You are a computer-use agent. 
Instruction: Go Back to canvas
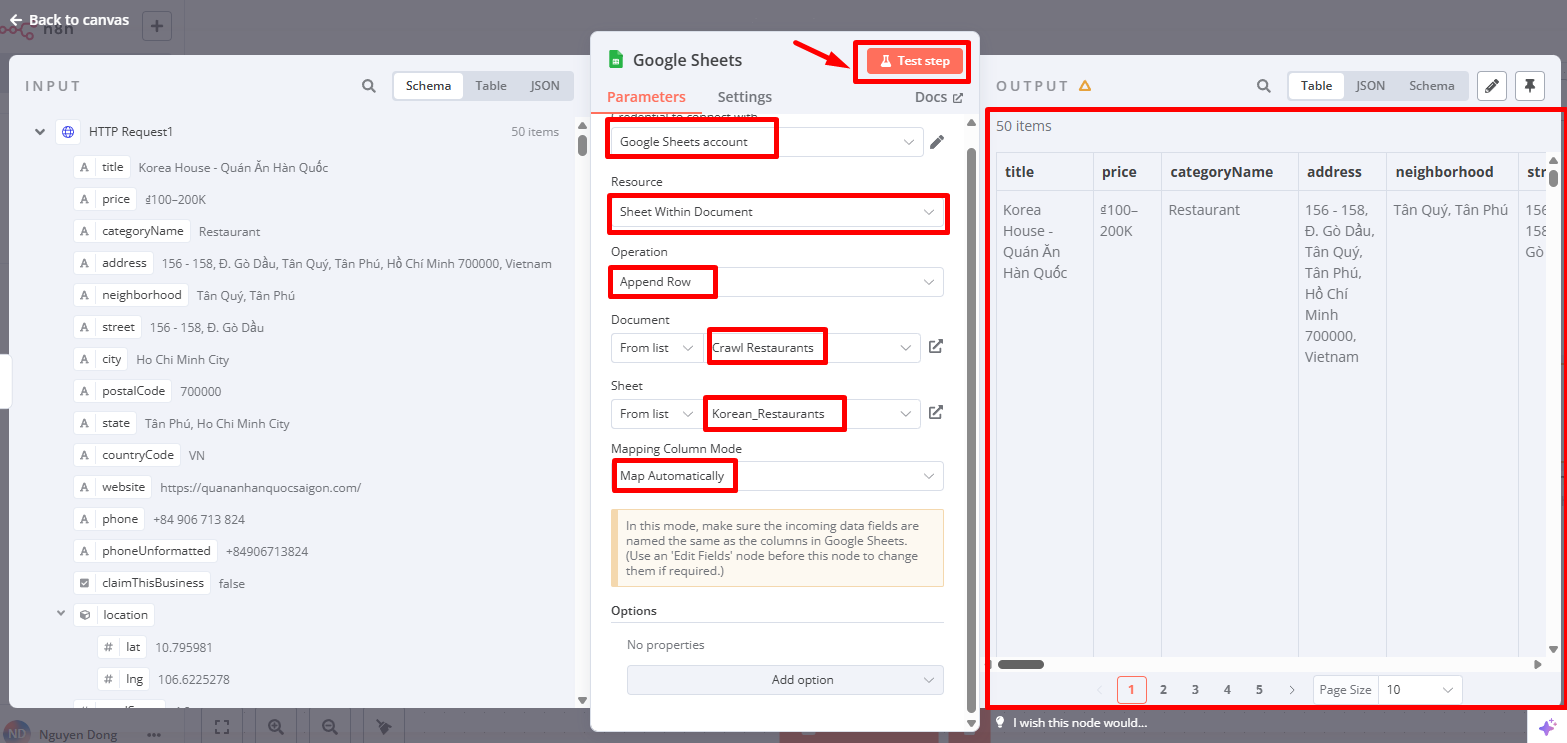[69, 20]
